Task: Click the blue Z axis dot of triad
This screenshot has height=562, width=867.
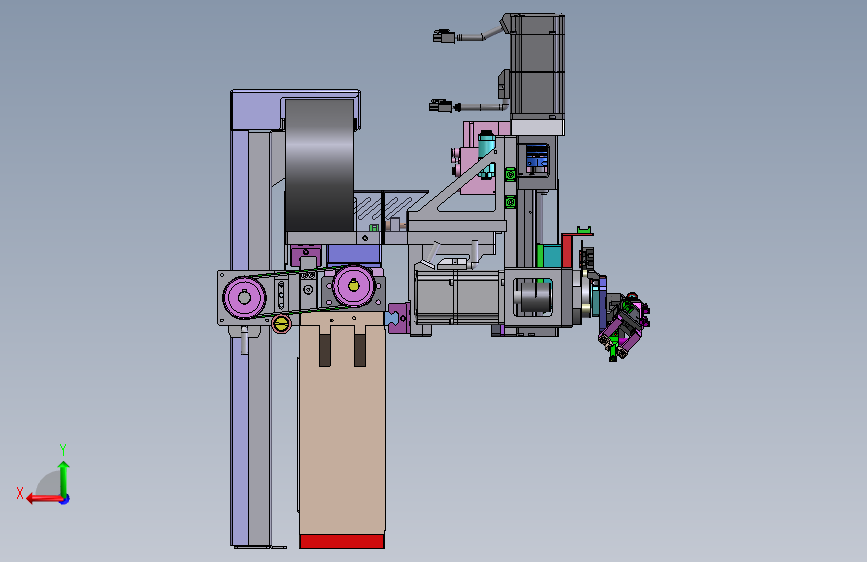Action: tap(65, 499)
